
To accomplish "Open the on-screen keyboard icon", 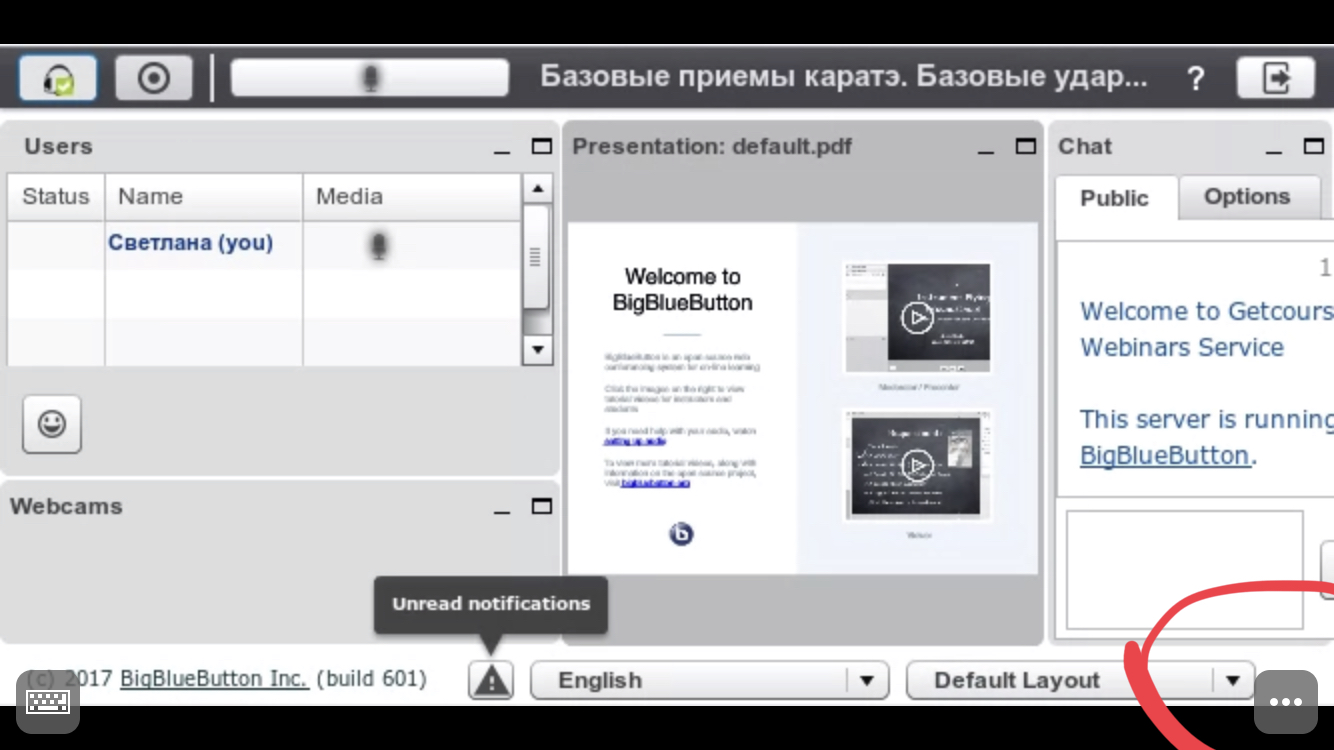I will pos(47,702).
